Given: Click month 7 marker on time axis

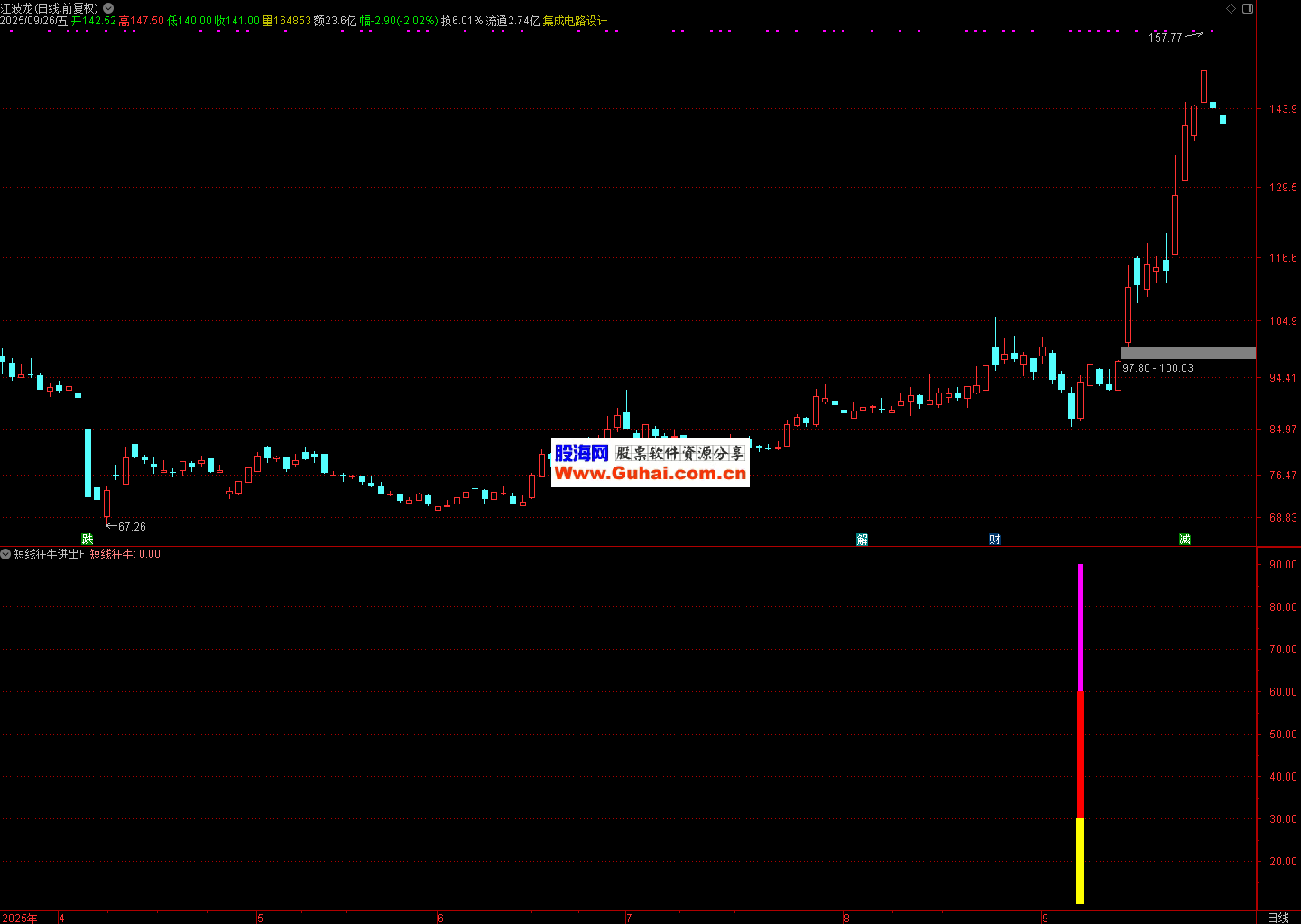Looking at the screenshot, I should click(x=629, y=918).
